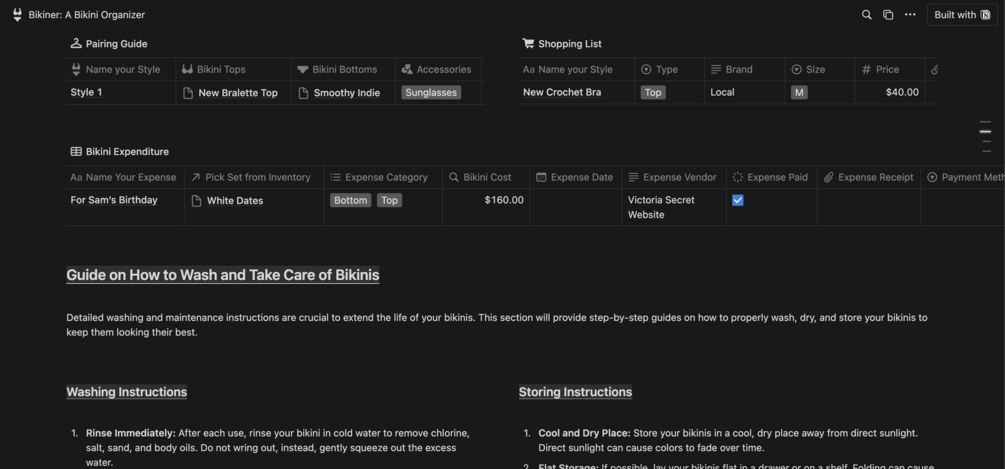Click the Style 1 cell
The height and width of the screenshot is (469, 1005).
coord(120,93)
